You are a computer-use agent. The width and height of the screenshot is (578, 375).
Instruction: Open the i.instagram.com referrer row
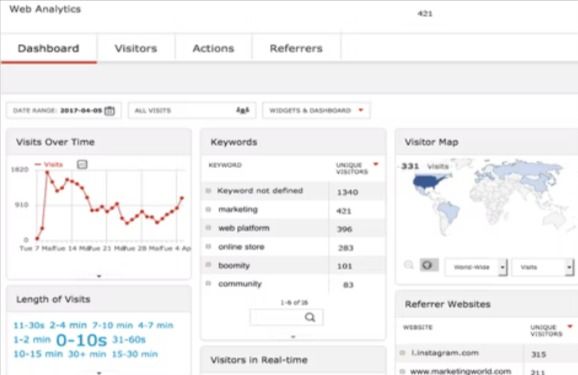pyautogui.click(x=487, y=353)
